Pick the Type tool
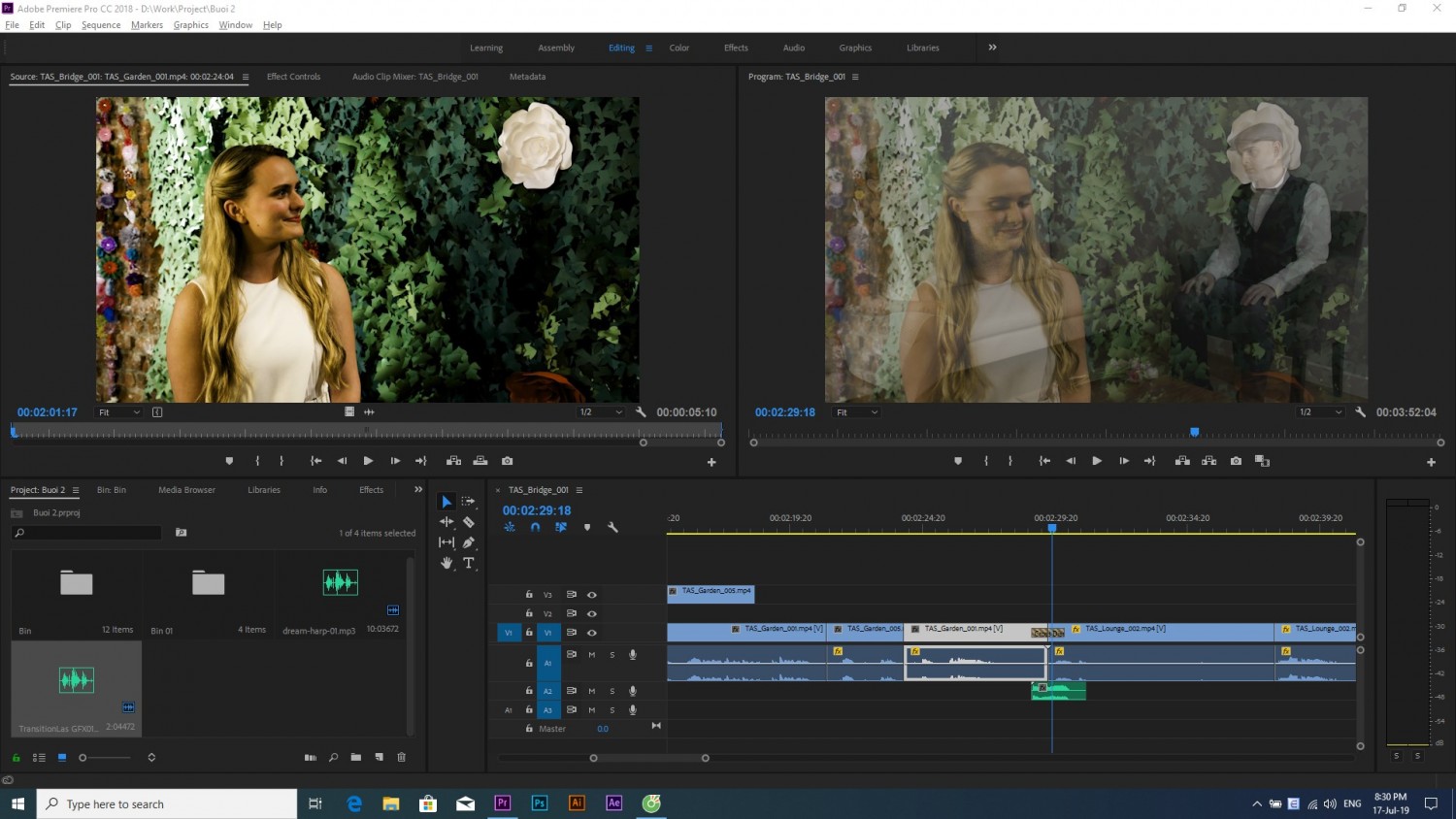The image size is (1456, 819). coord(469,563)
